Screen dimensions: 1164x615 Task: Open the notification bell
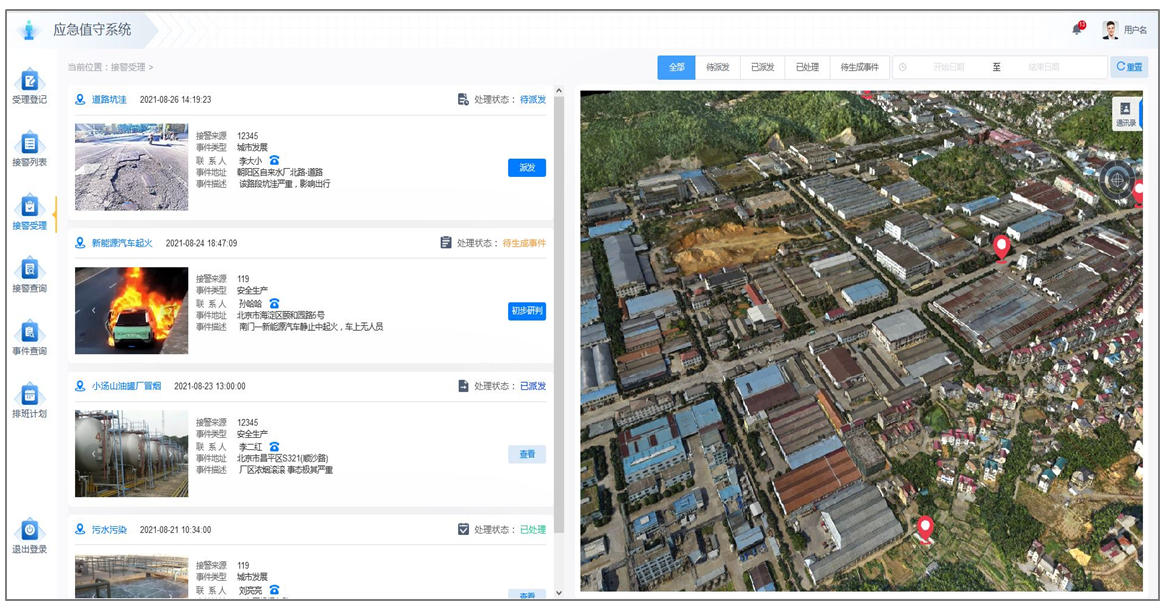point(1077,29)
